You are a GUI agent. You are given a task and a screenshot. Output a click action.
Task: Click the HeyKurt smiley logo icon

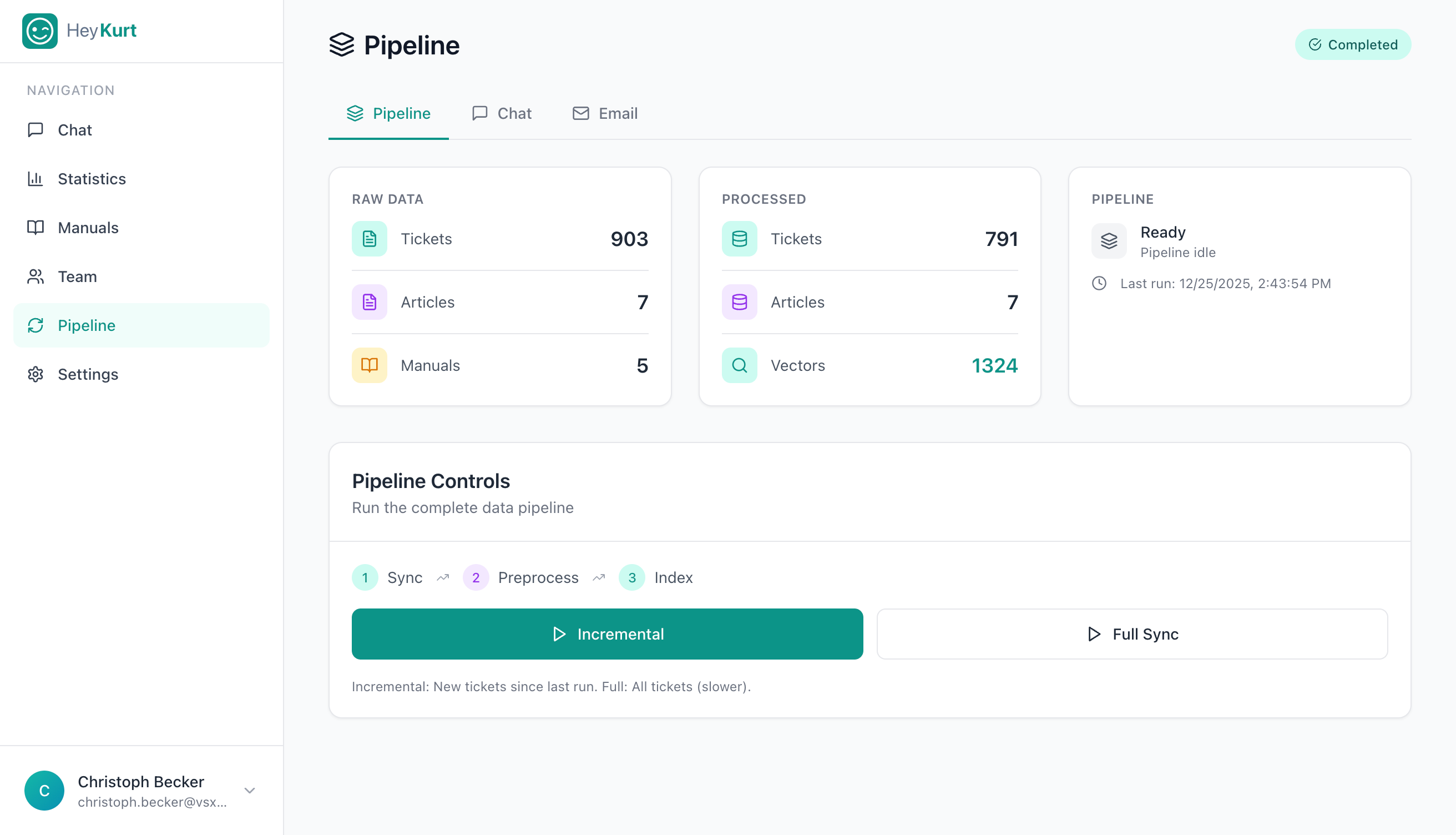click(x=39, y=31)
